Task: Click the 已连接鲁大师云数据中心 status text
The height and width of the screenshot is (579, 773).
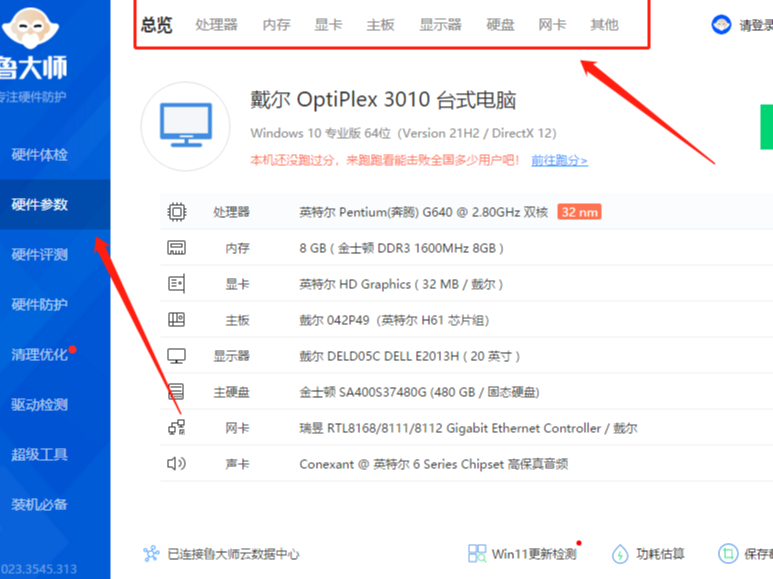Action: (x=233, y=554)
